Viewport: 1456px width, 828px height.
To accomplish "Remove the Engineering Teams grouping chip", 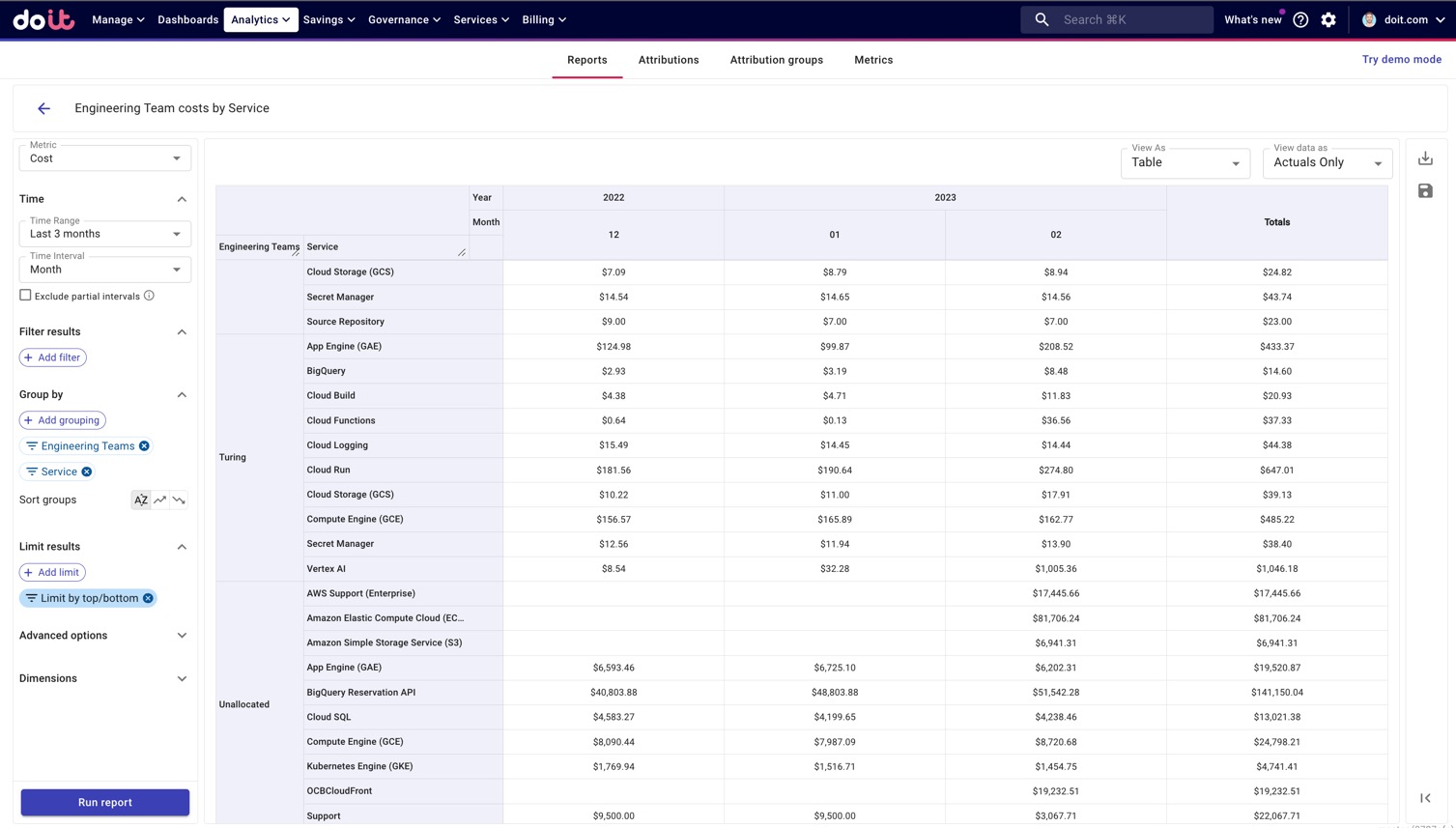I will pyautogui.click(x=145, y=446).
